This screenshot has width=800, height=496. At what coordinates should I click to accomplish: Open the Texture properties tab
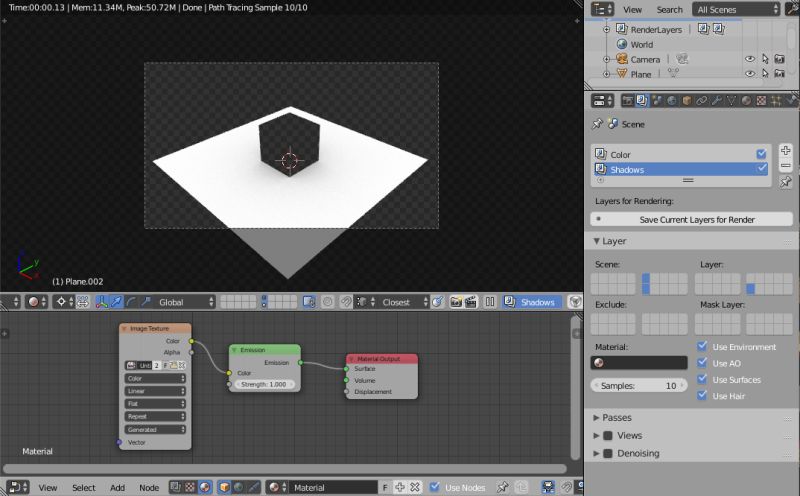pos(761,101)
